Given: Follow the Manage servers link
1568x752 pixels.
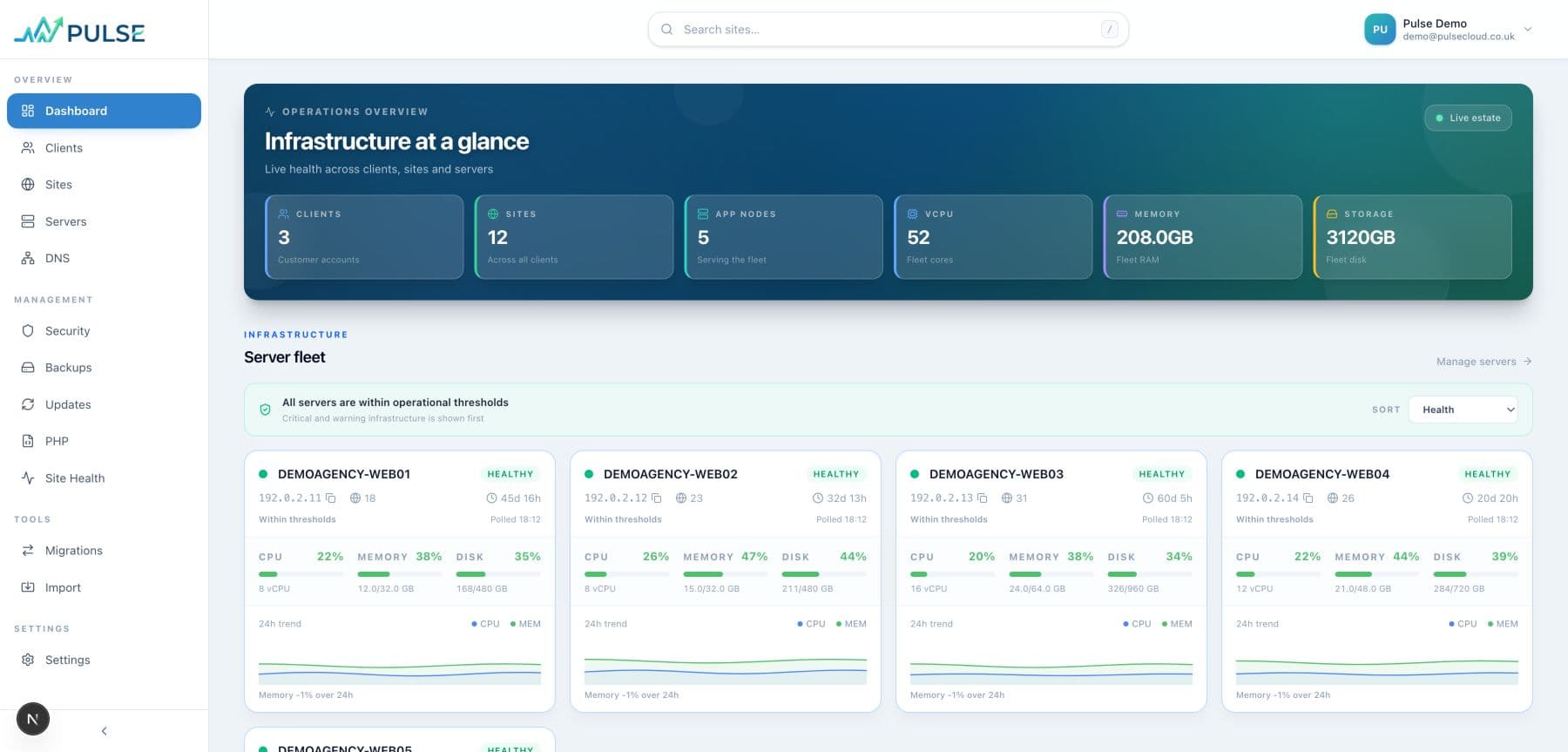Looking at the screenshot, I should (1484, 362).
